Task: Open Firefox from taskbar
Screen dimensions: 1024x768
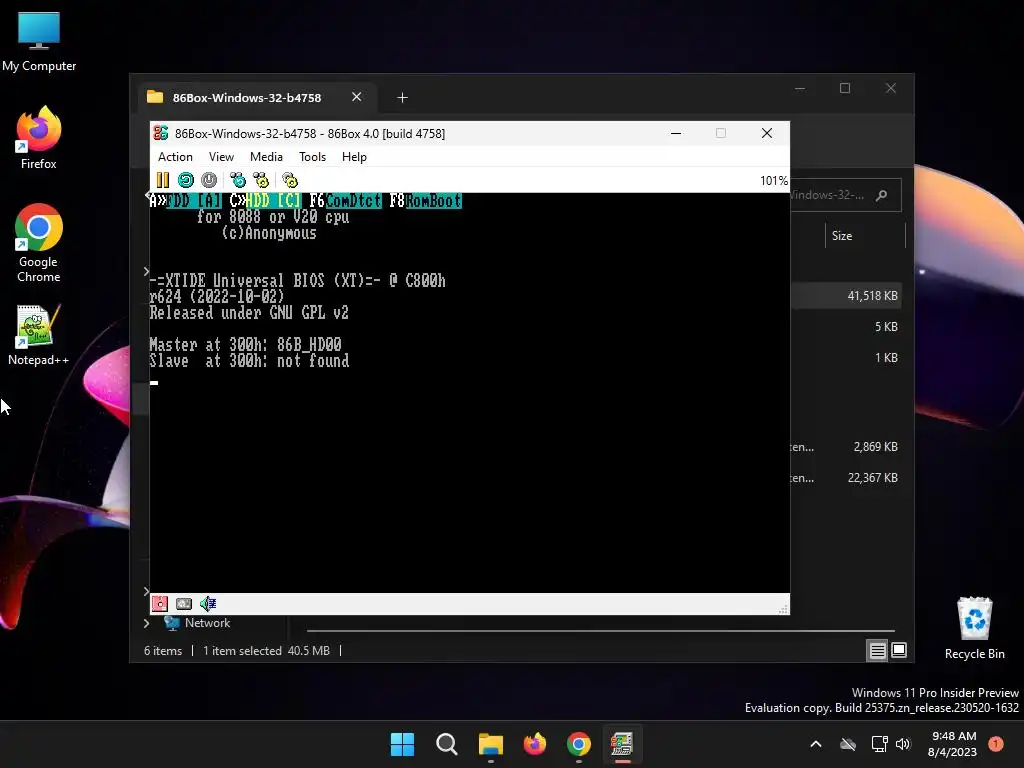Action: pos(535,744)
